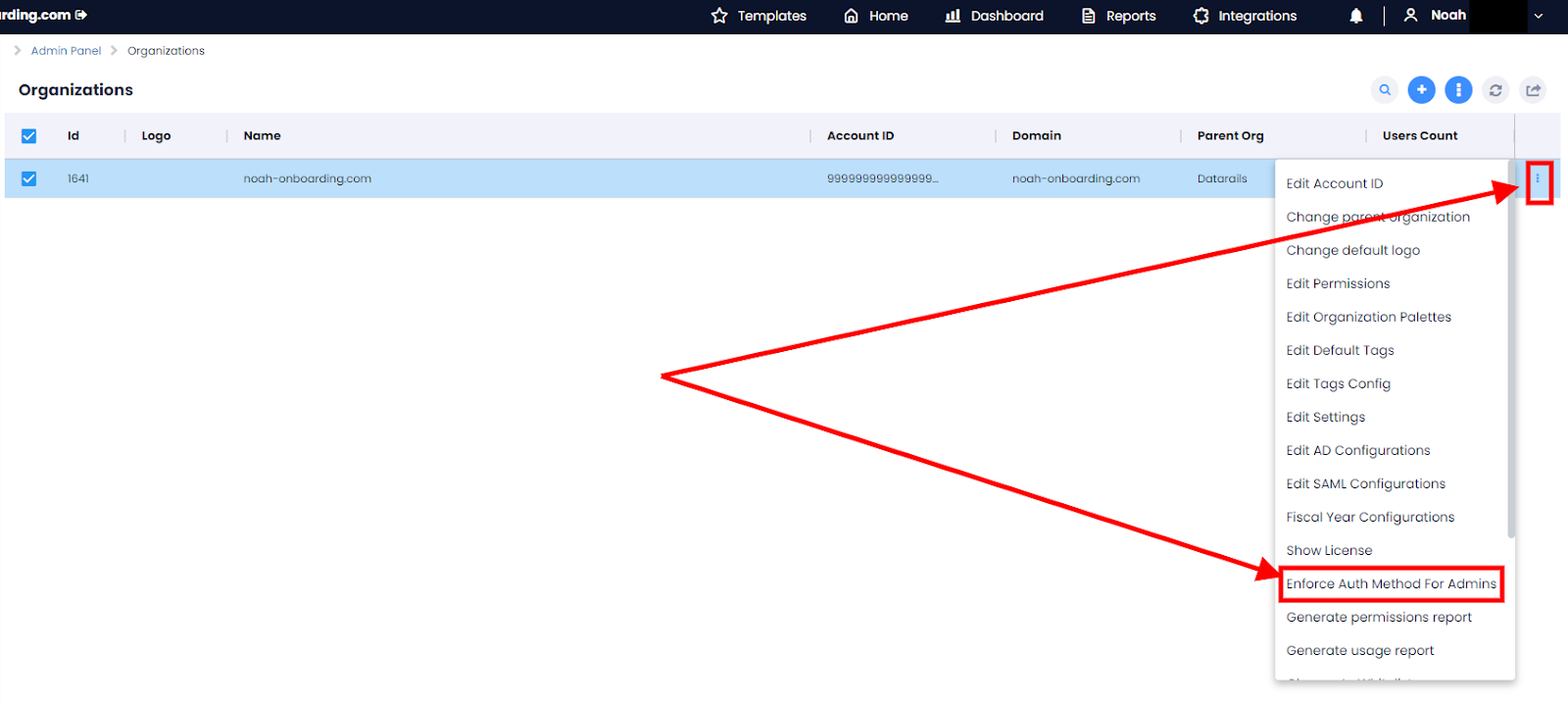Select Show License entry
Screen dimensions: 1568x705
(x=1329, y=550)
